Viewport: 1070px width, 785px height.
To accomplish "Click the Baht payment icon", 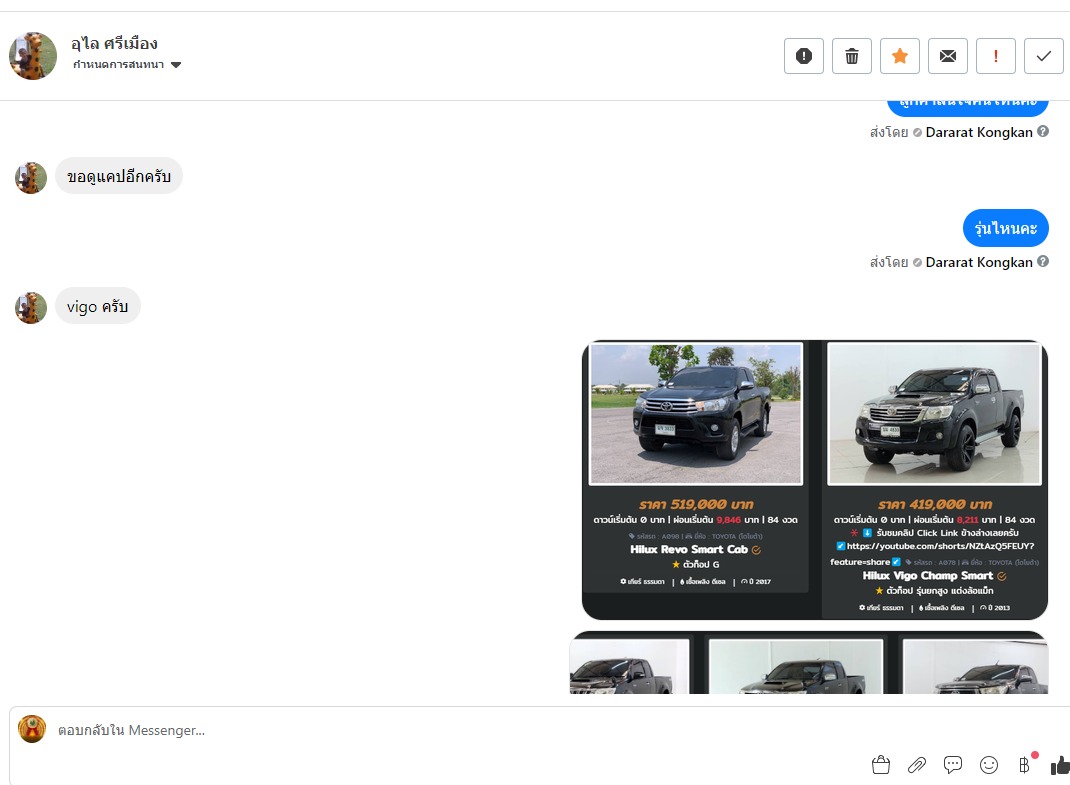I will pos(1024,765).
